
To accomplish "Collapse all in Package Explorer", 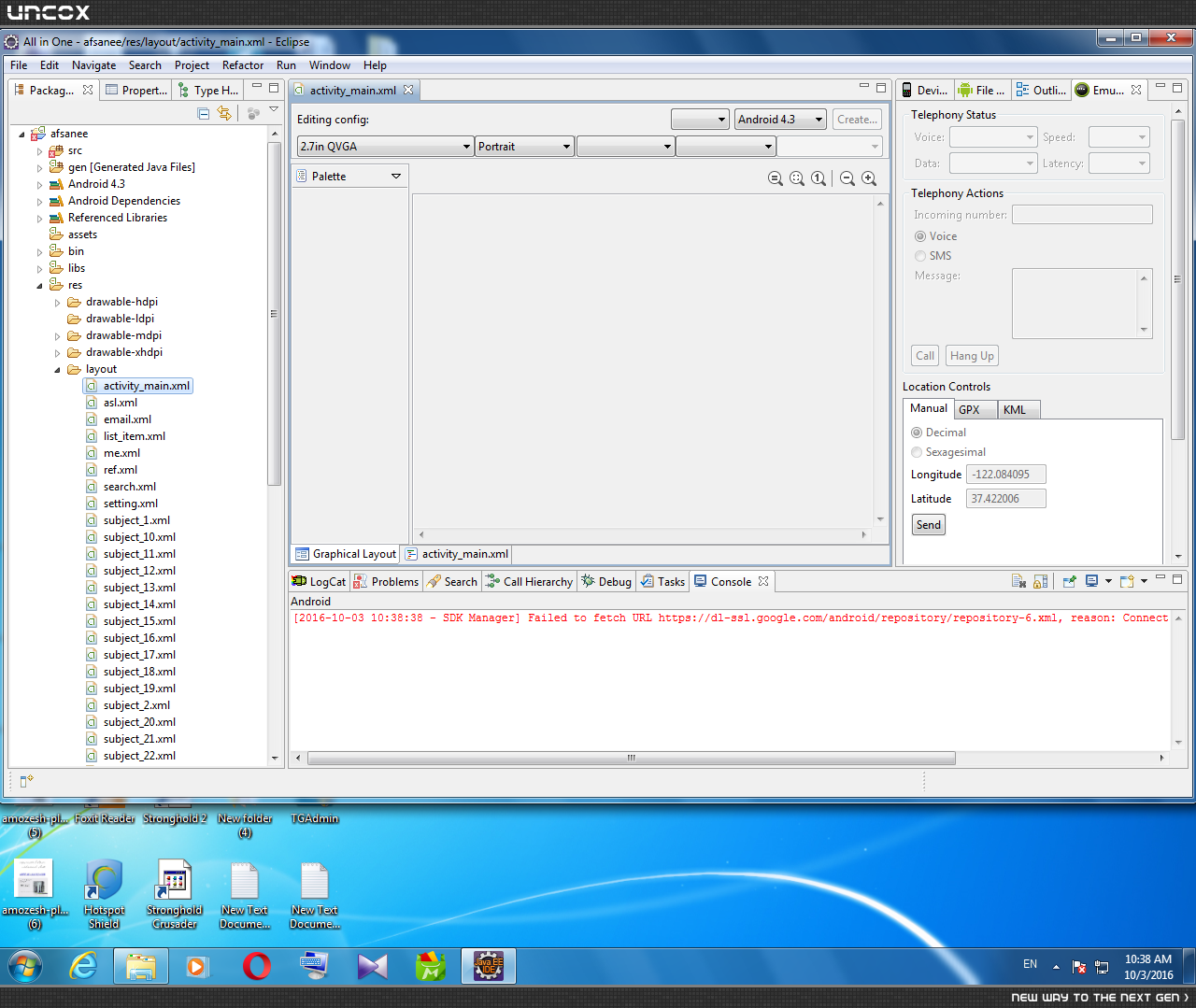I will pos(204,113).
